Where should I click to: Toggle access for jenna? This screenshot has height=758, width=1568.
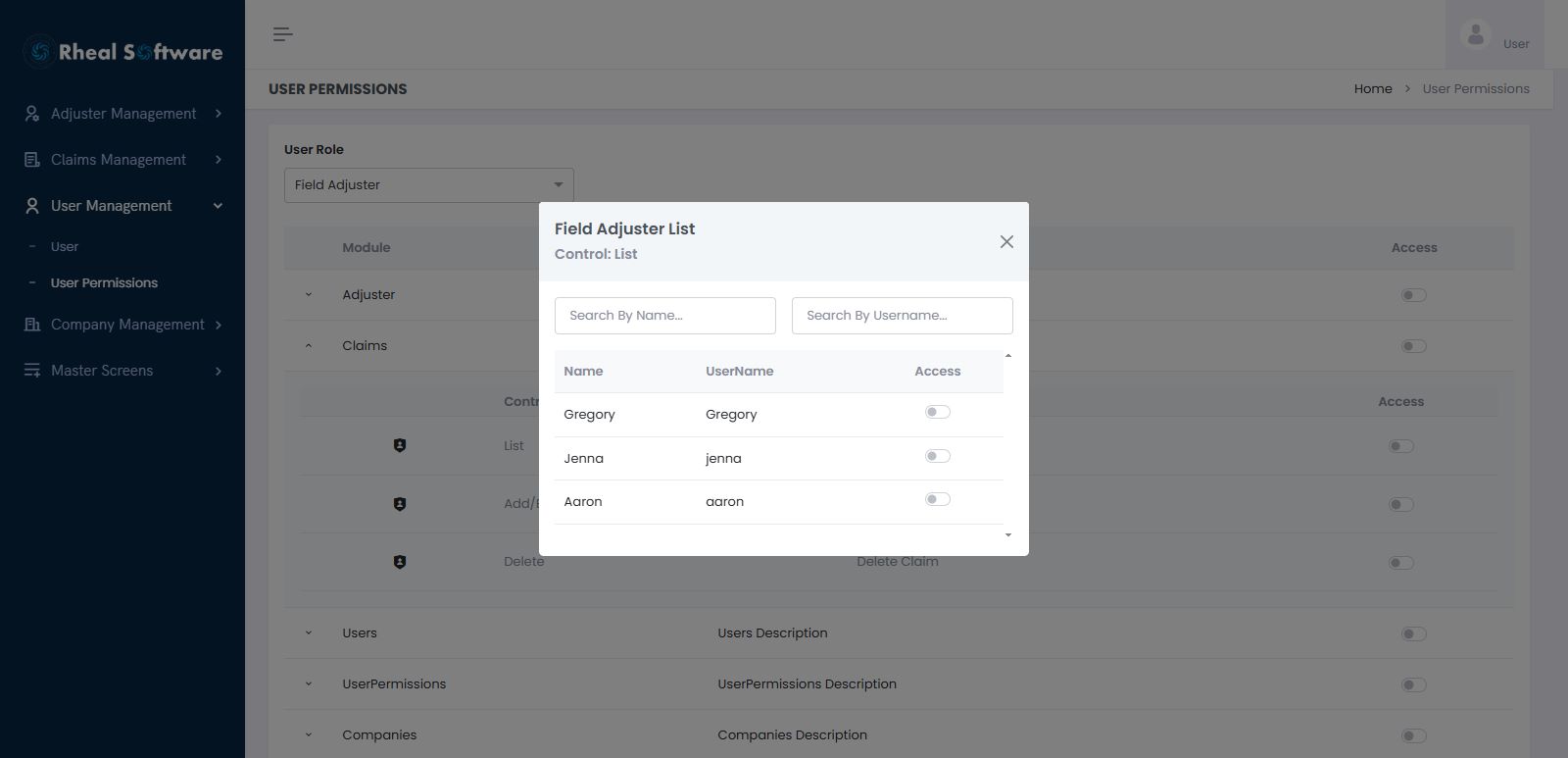coord(938,456)
